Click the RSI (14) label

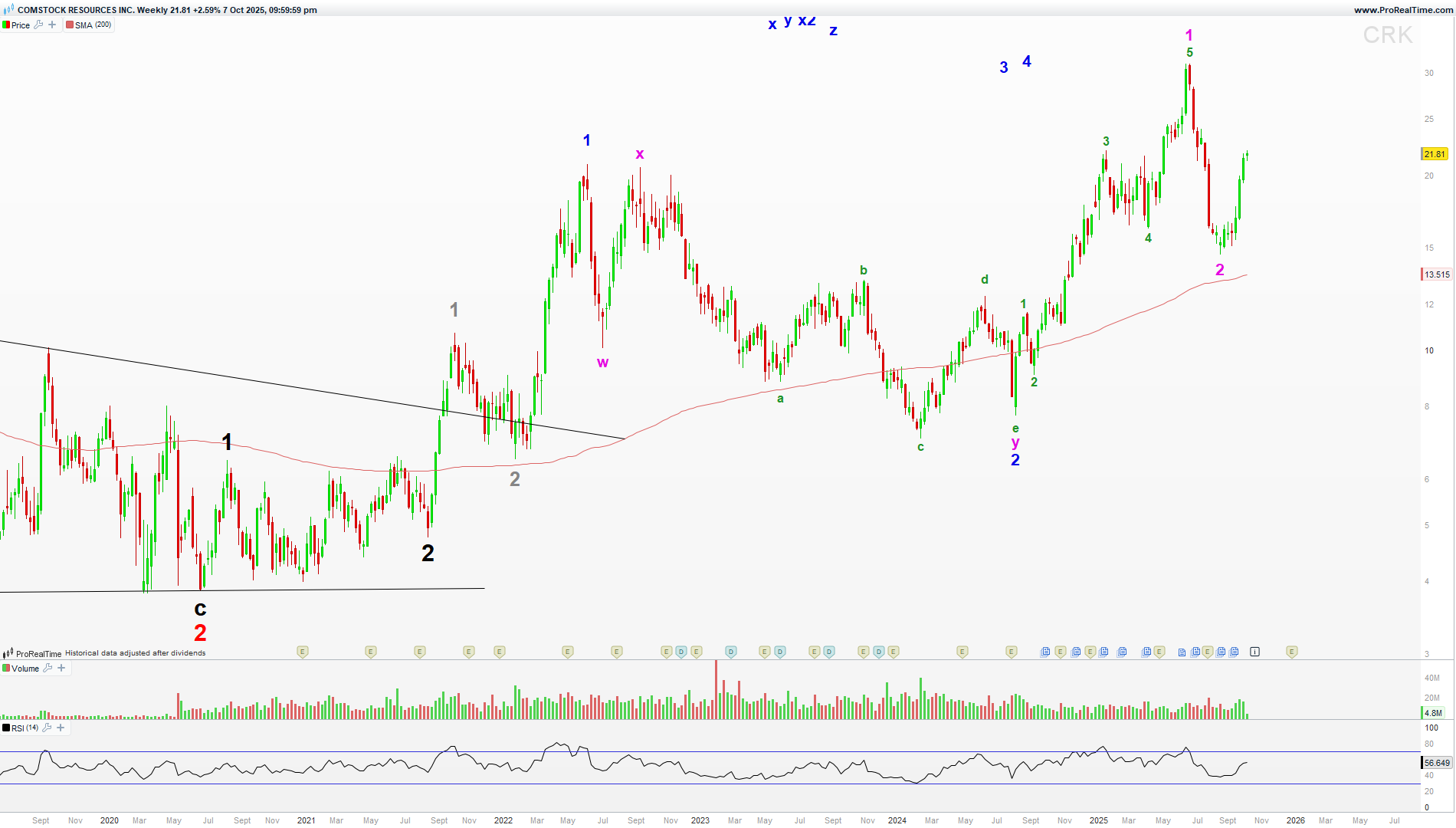click(x=25, y=728)
